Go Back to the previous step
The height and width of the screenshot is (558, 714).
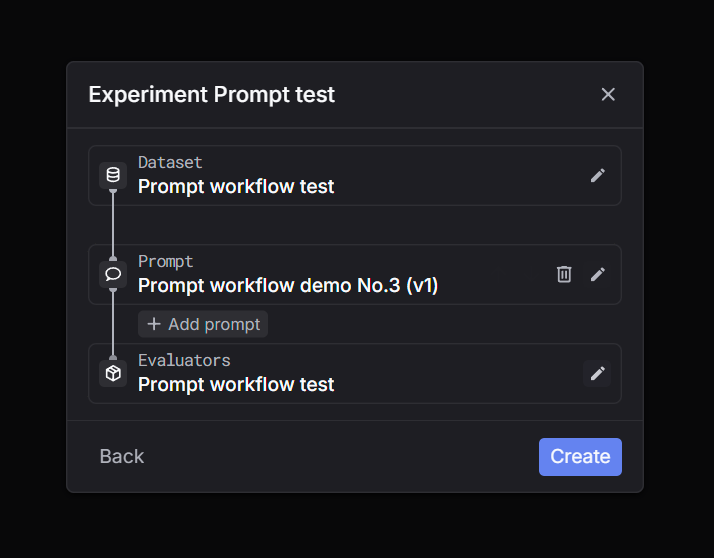click(122, 457)
